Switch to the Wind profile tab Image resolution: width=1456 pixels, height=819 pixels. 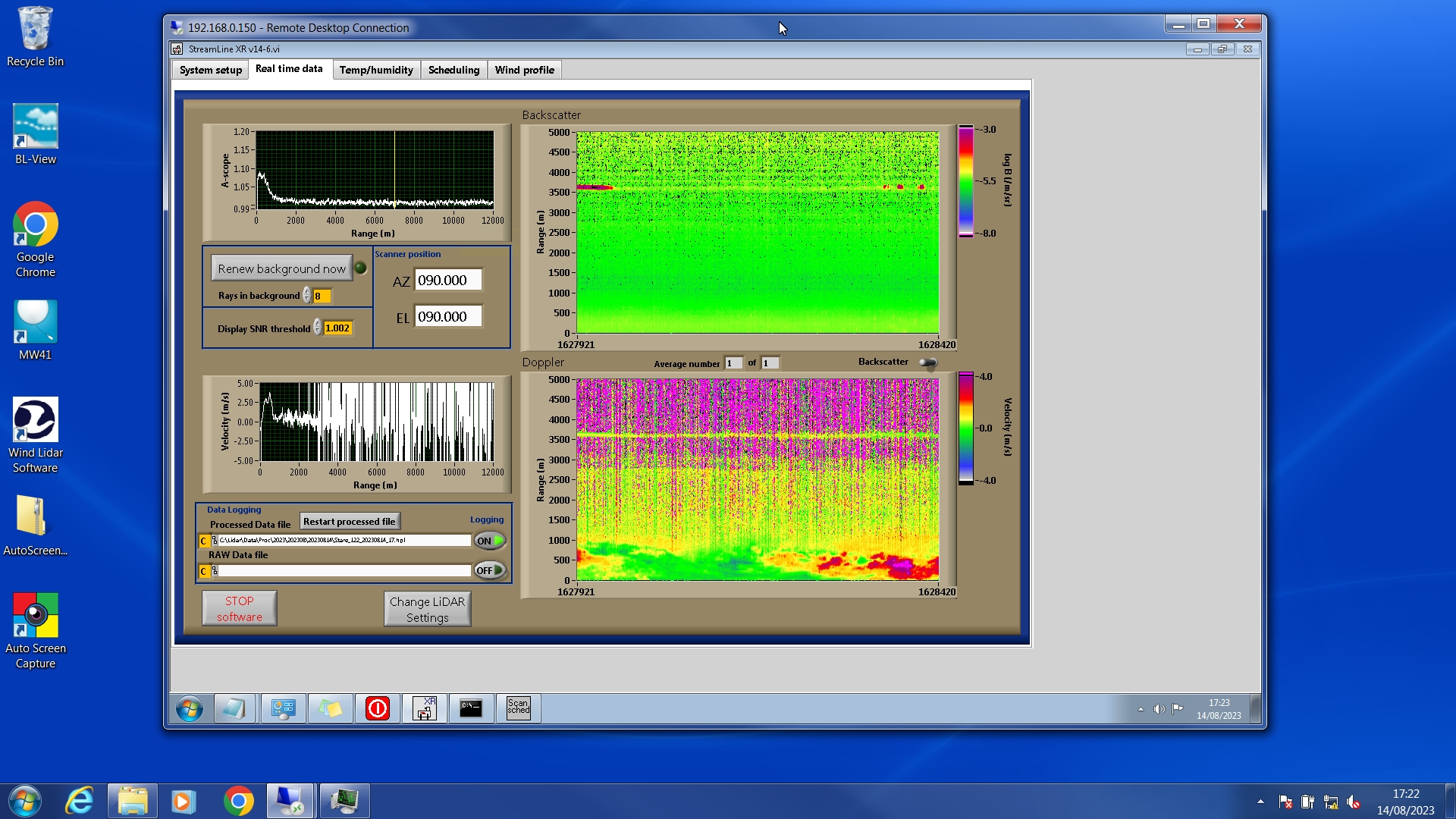pos(524,70)
